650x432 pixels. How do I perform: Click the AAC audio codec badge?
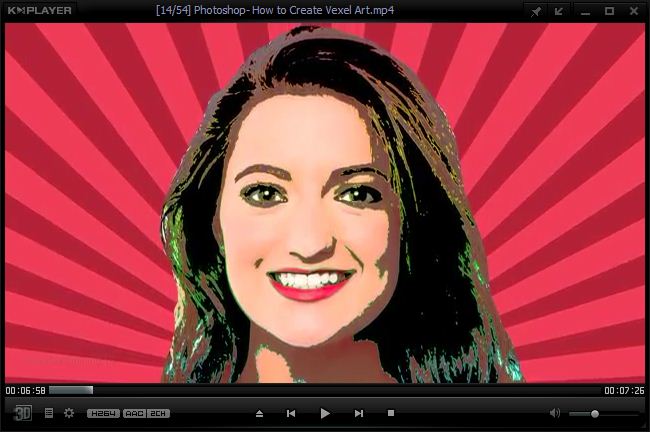click(x=134, y=413)
